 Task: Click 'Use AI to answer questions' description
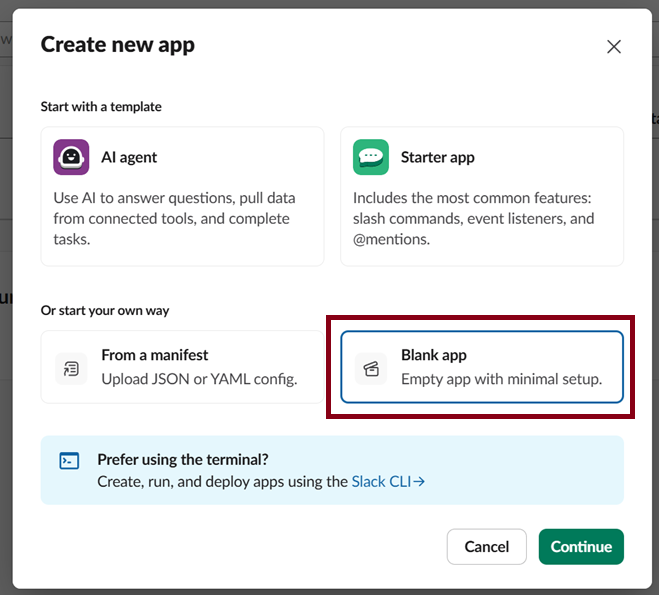174,219
